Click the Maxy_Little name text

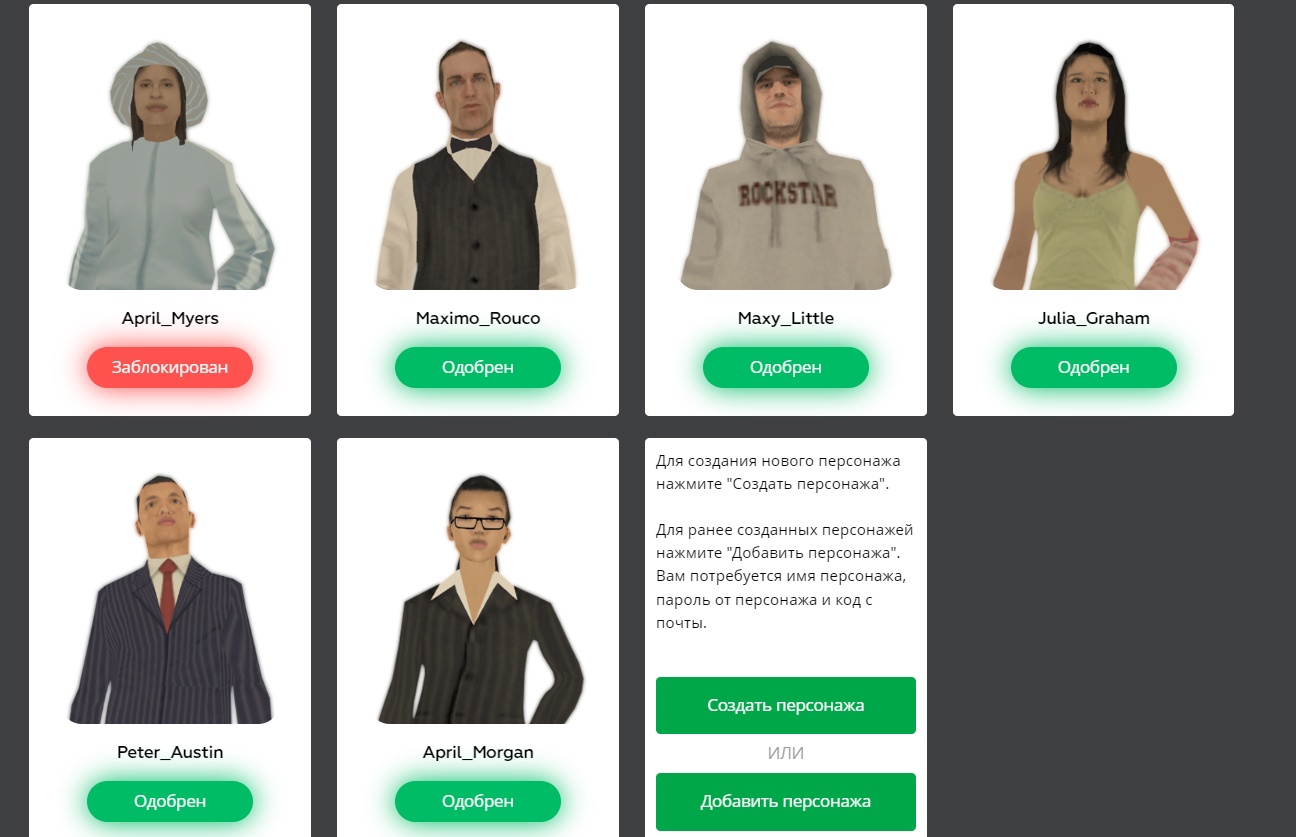coord(786,319)
